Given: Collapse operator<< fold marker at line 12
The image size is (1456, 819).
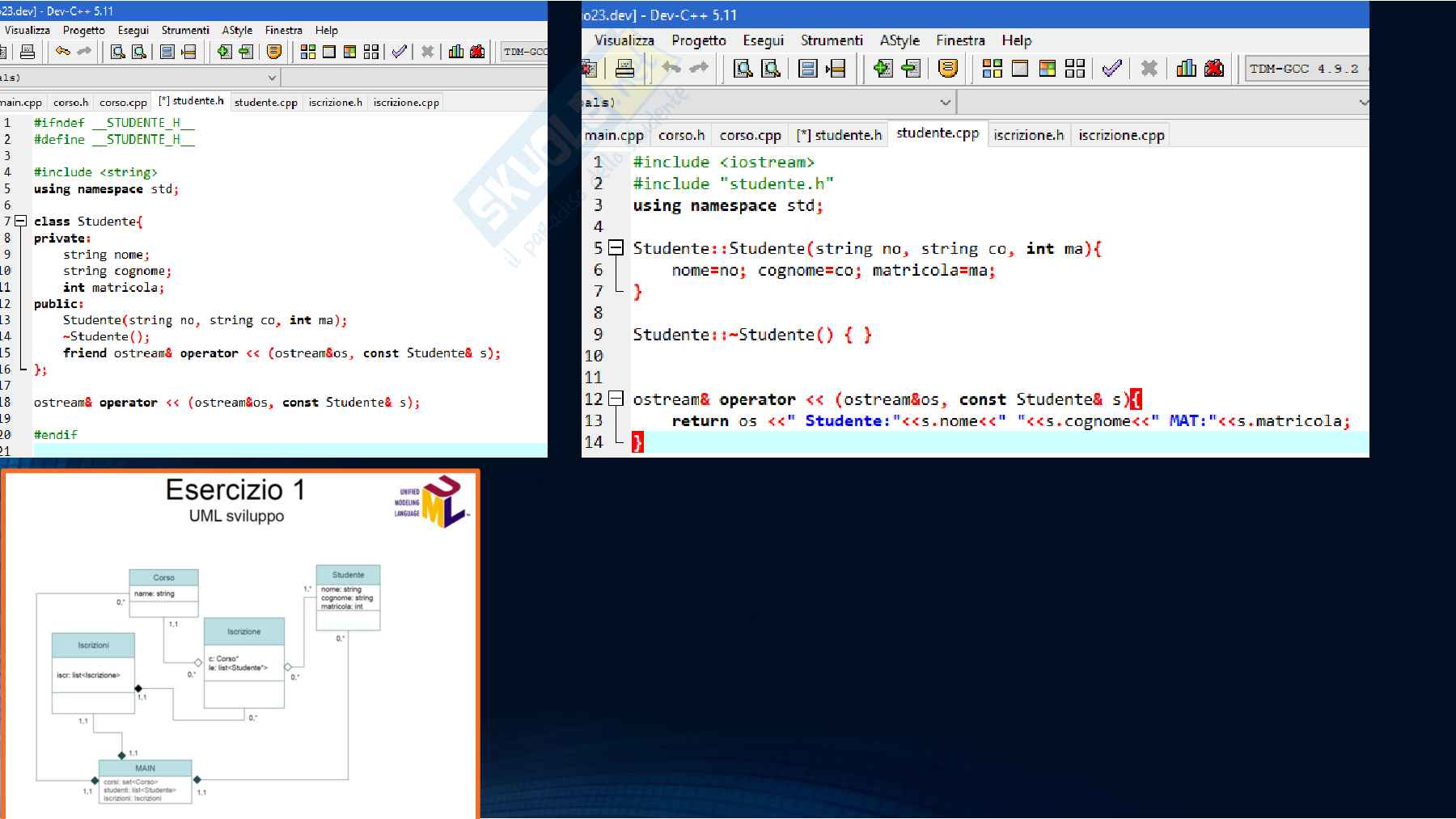Looking at the screenshot, I should (616, 399).
